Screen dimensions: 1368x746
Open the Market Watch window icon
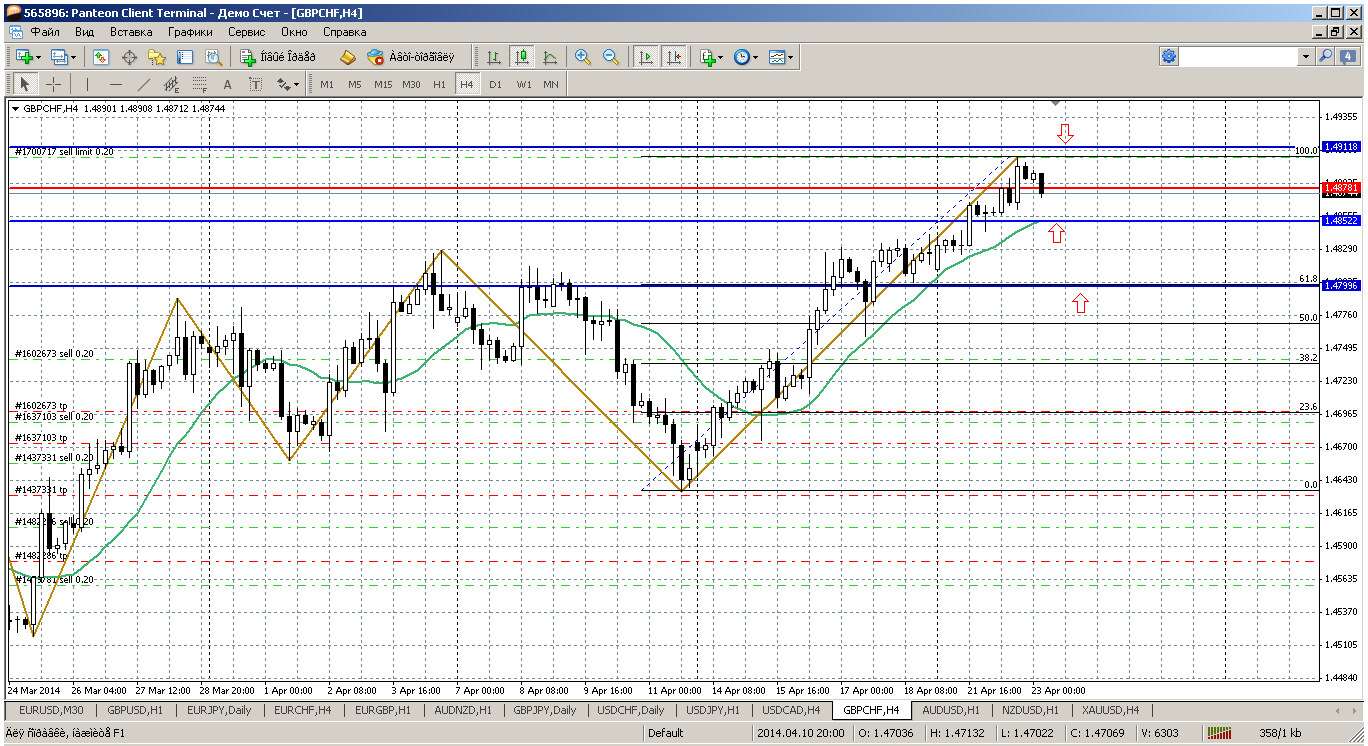click(101, 57)
